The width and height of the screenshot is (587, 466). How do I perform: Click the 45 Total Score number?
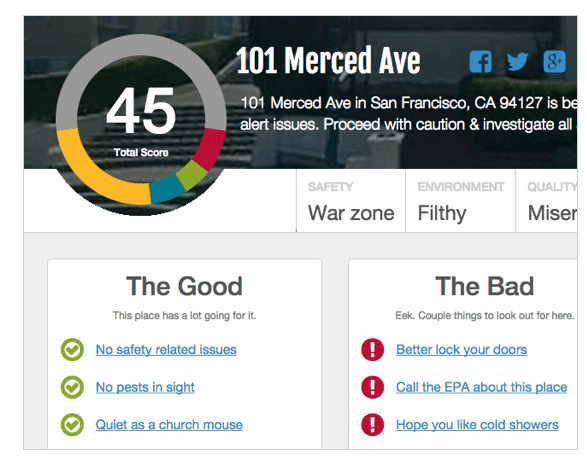141,110
